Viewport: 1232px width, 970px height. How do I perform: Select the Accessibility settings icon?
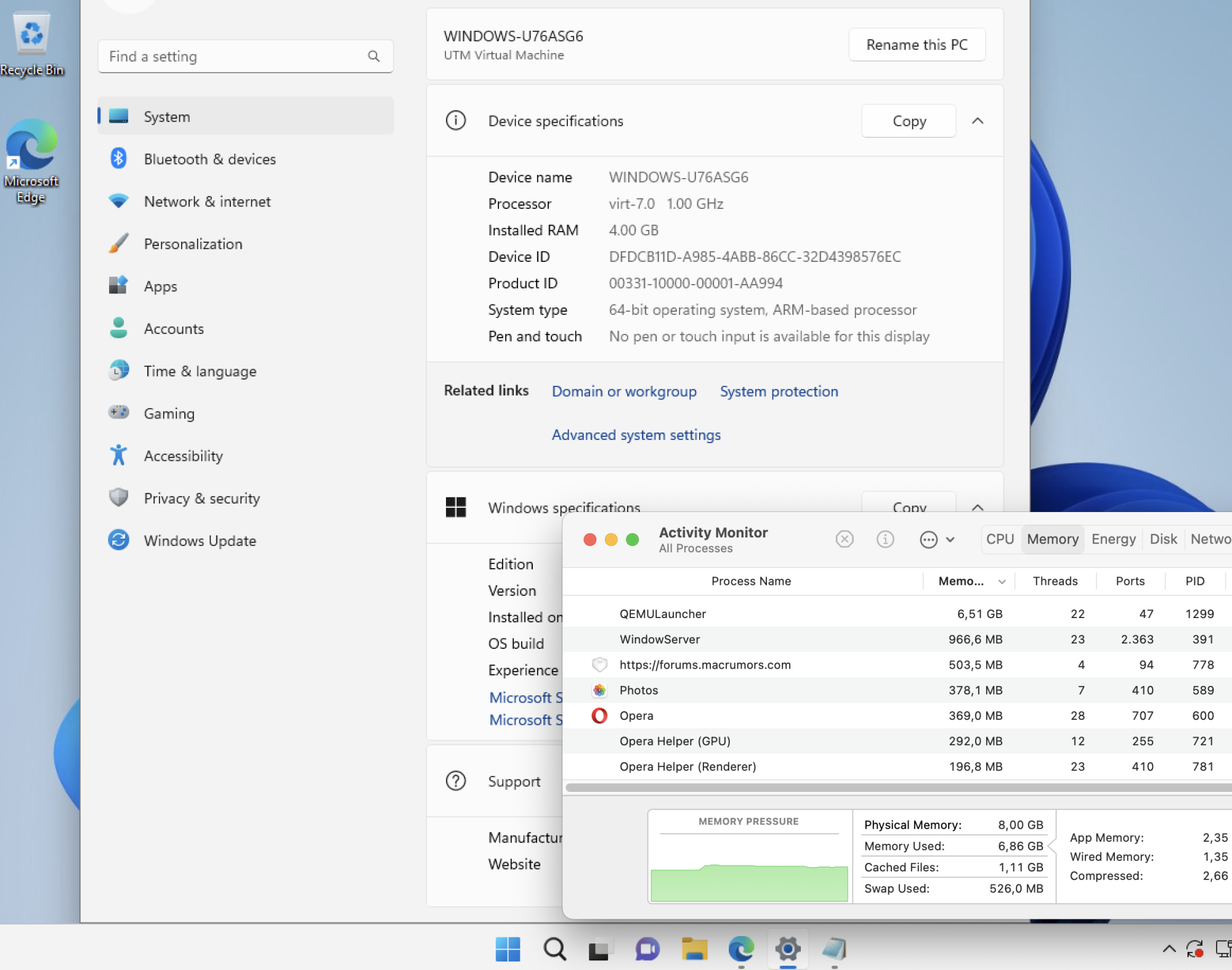[x=118, y=455]
